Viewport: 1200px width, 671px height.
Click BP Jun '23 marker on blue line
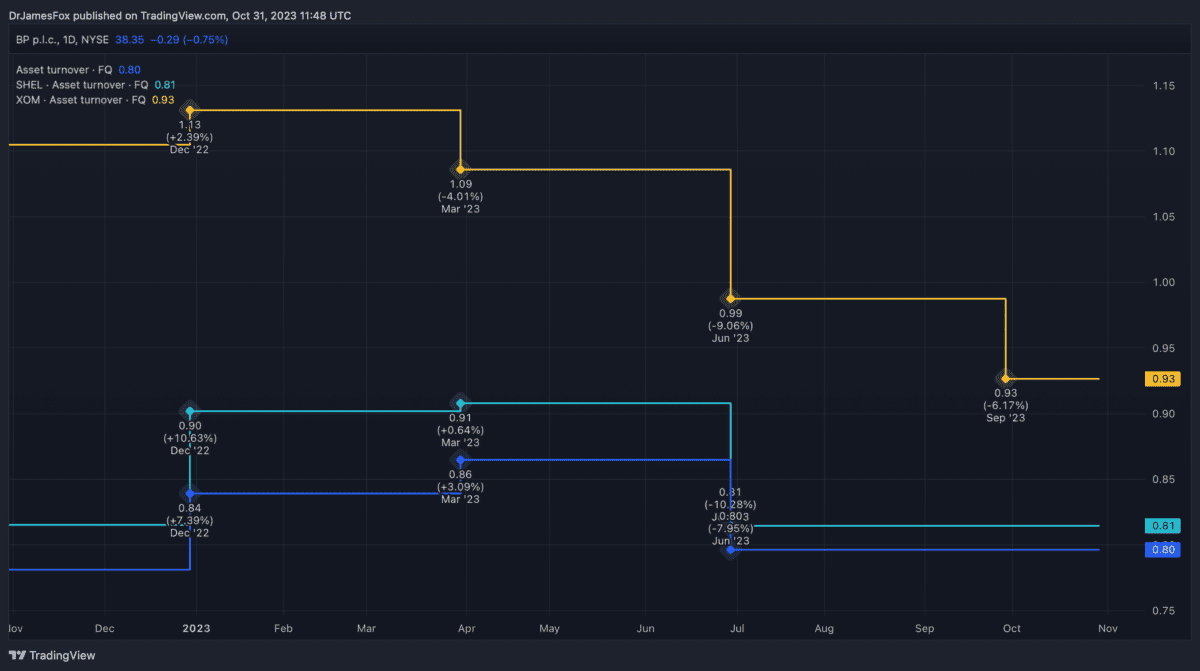[731, 550]
